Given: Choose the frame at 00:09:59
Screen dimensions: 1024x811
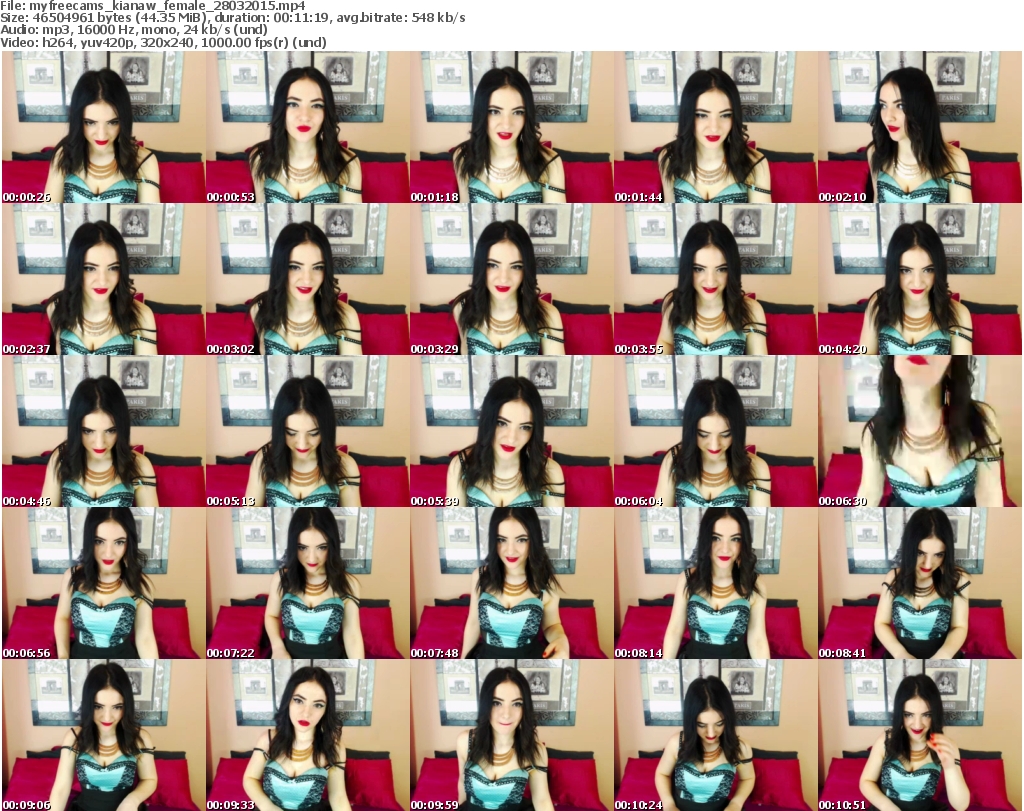Looking at the screenshot, I should 511,735.
